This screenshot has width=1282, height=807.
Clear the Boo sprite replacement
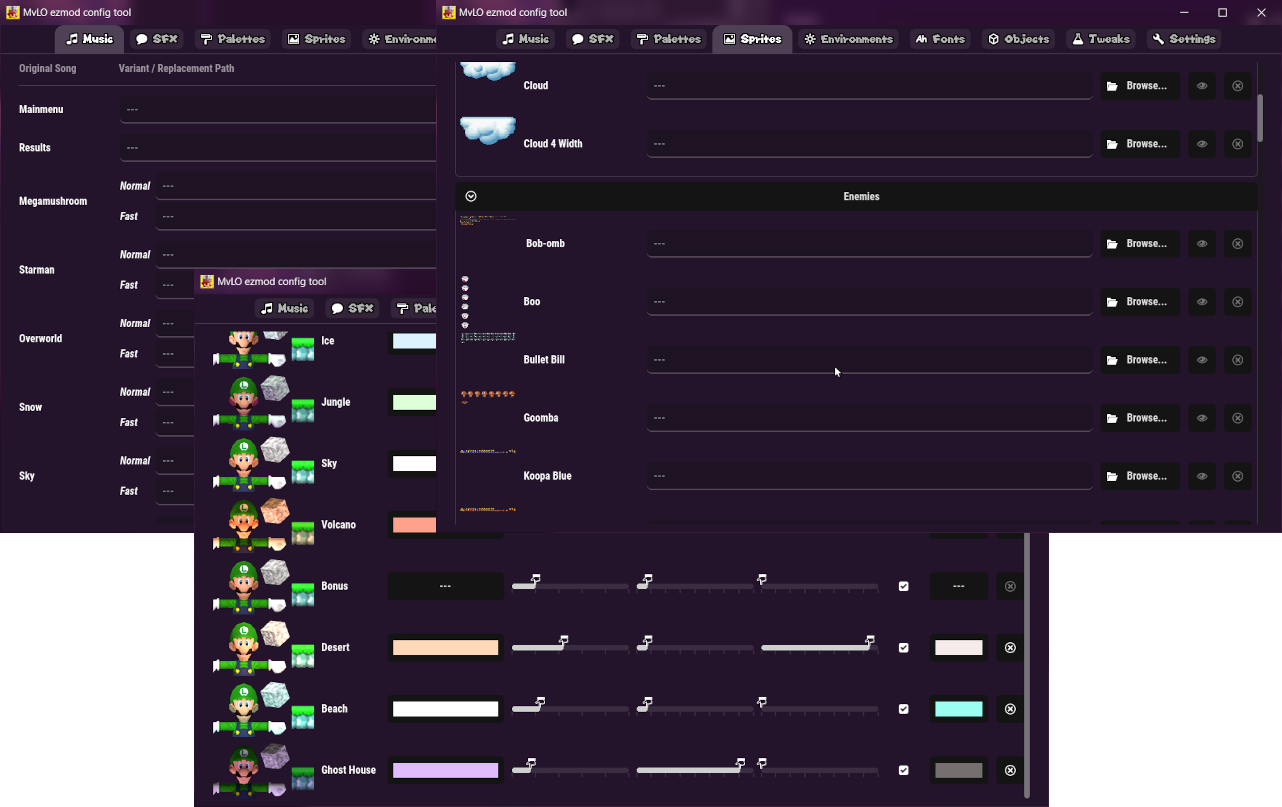pyautogui.click(x=1237, y=302)
